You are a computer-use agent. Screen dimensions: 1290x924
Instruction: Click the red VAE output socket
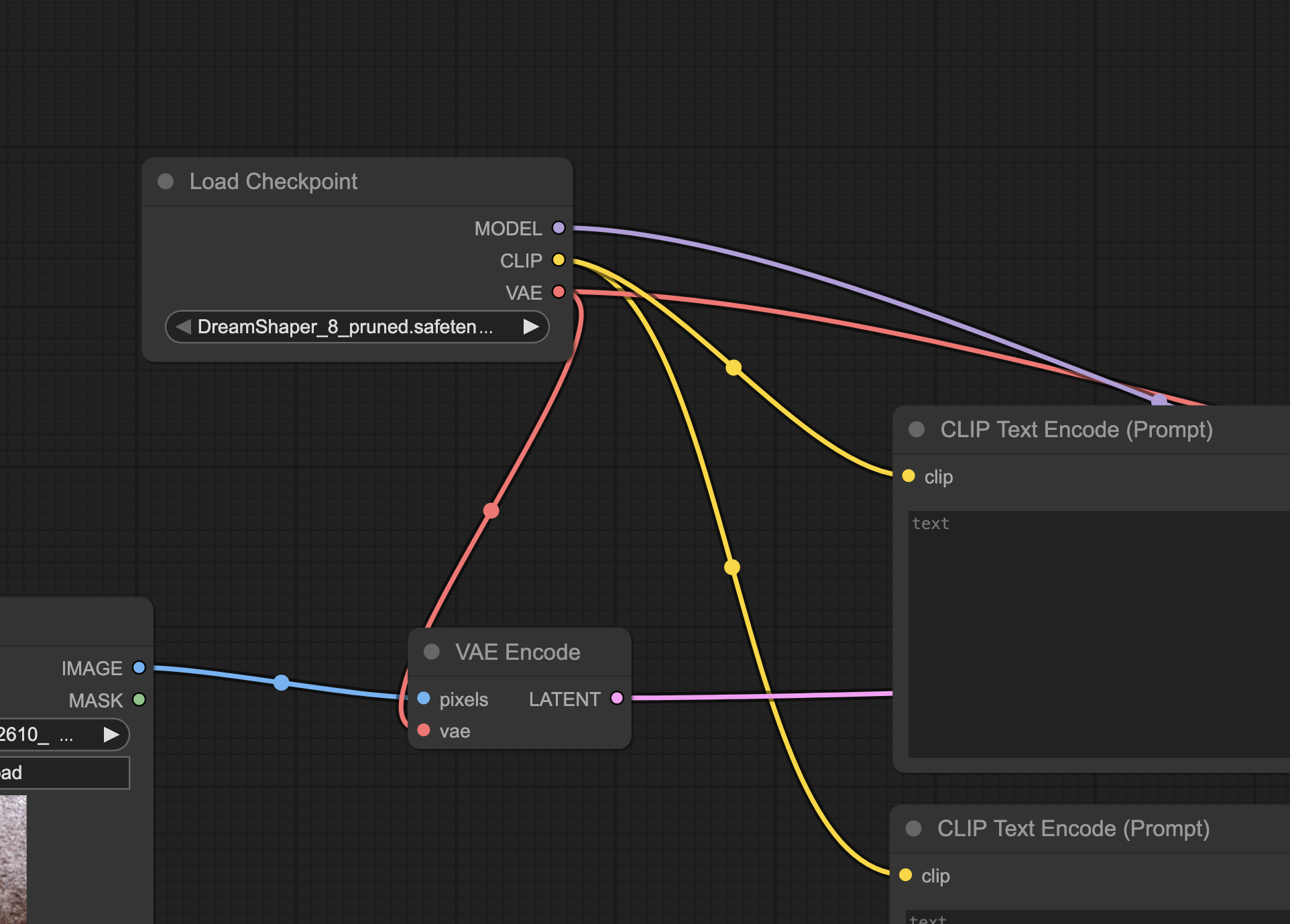tap(559, 292)
